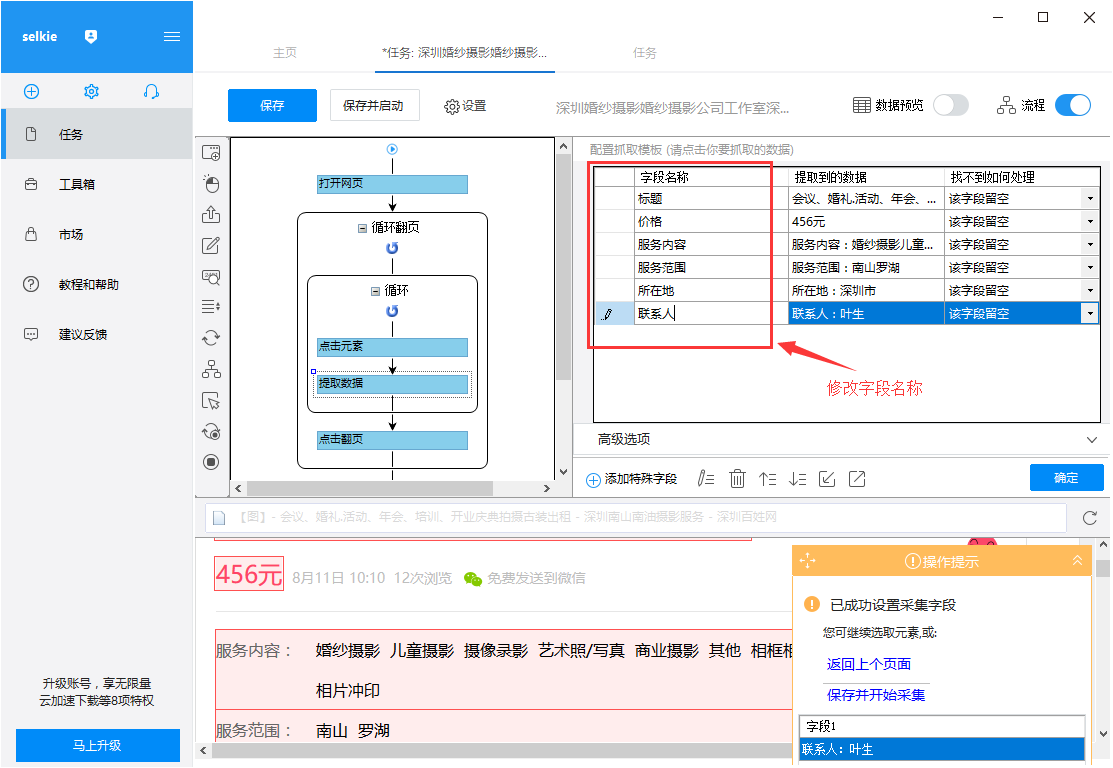Open 任务 in the sidebar
Image resolution: width=1113 pixels, height=768 pixels.
coord(97,134)
